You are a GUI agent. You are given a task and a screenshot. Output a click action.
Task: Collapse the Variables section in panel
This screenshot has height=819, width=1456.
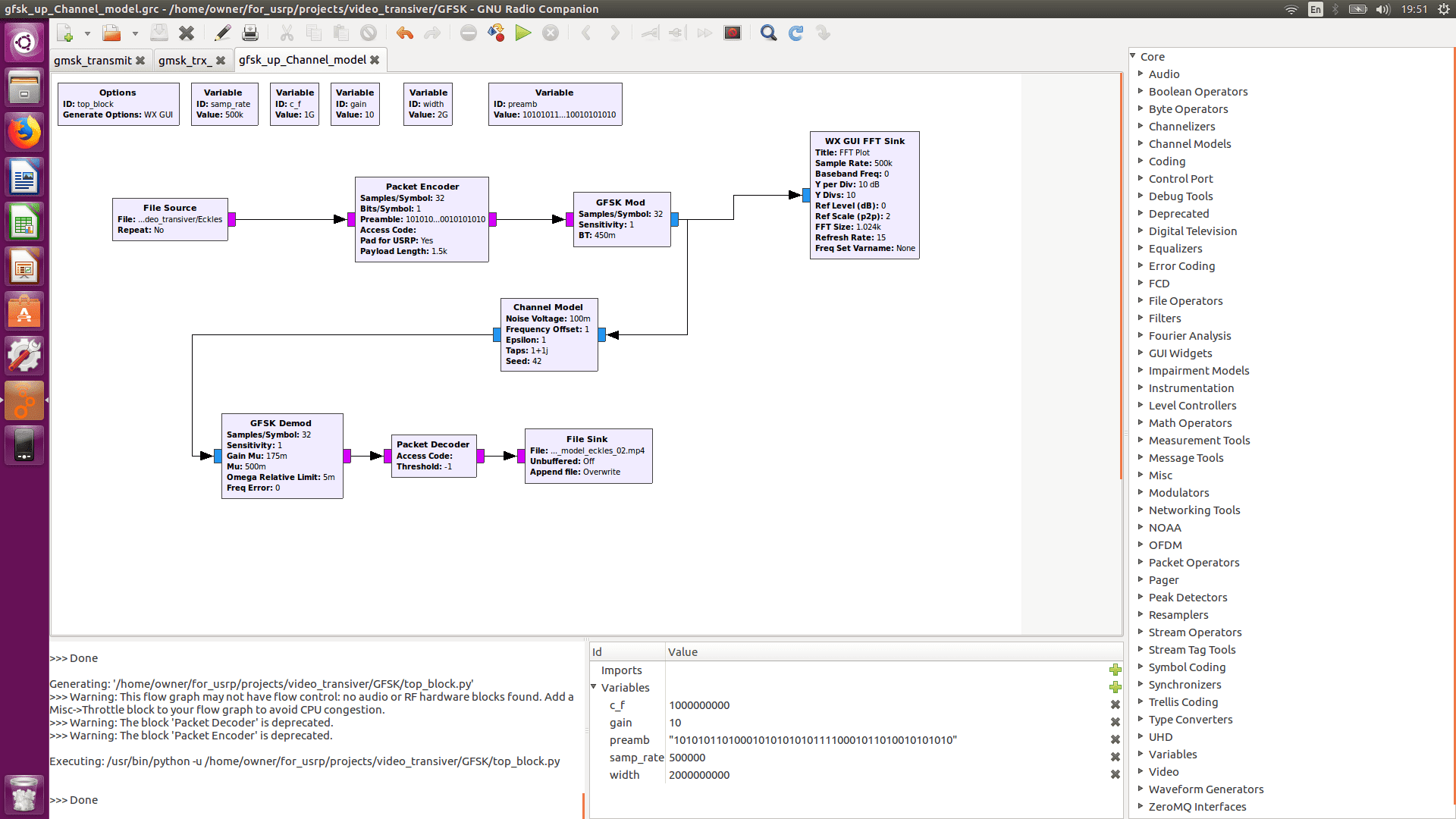594,687
